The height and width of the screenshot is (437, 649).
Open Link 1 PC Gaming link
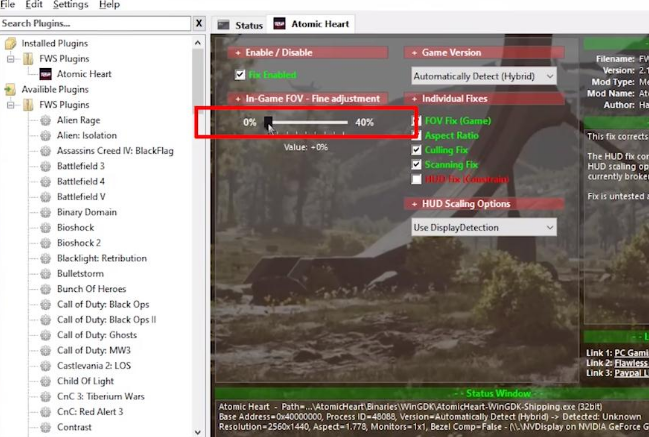(x=631, y=353)
